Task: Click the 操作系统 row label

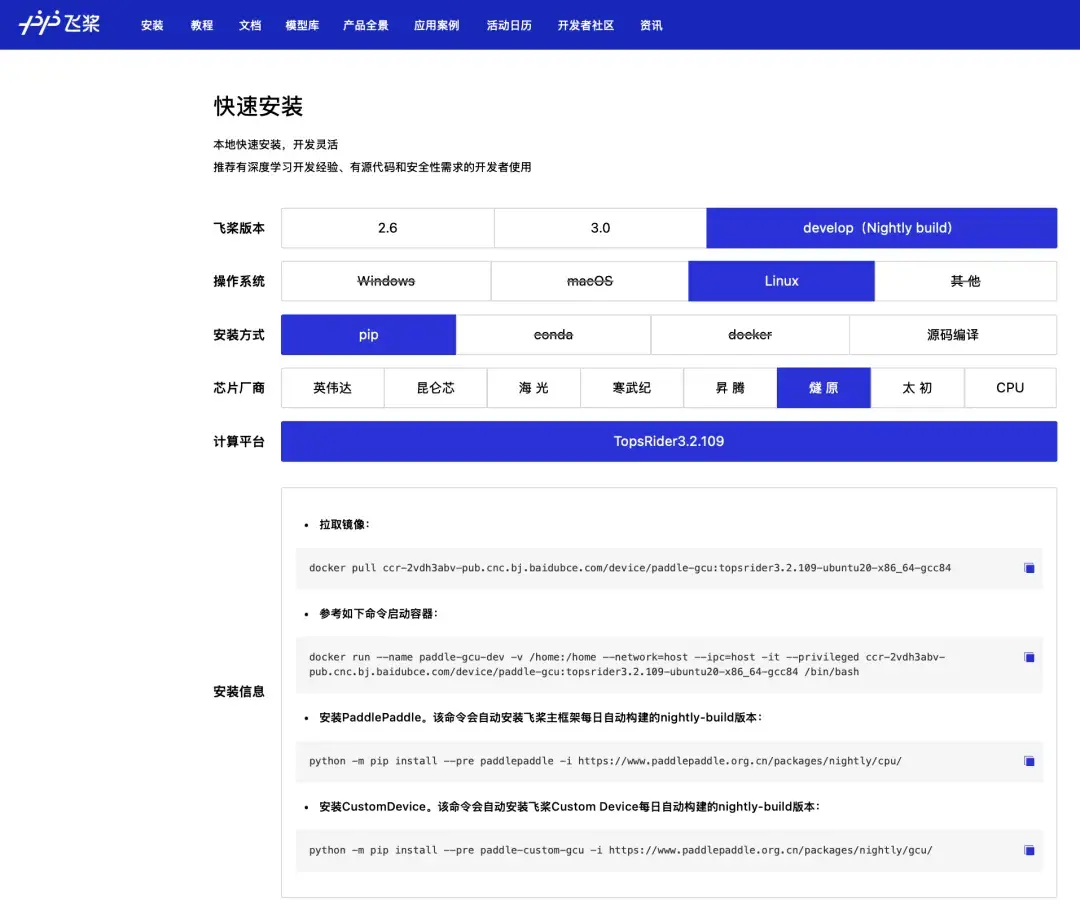Action: (x=239, y=281)
